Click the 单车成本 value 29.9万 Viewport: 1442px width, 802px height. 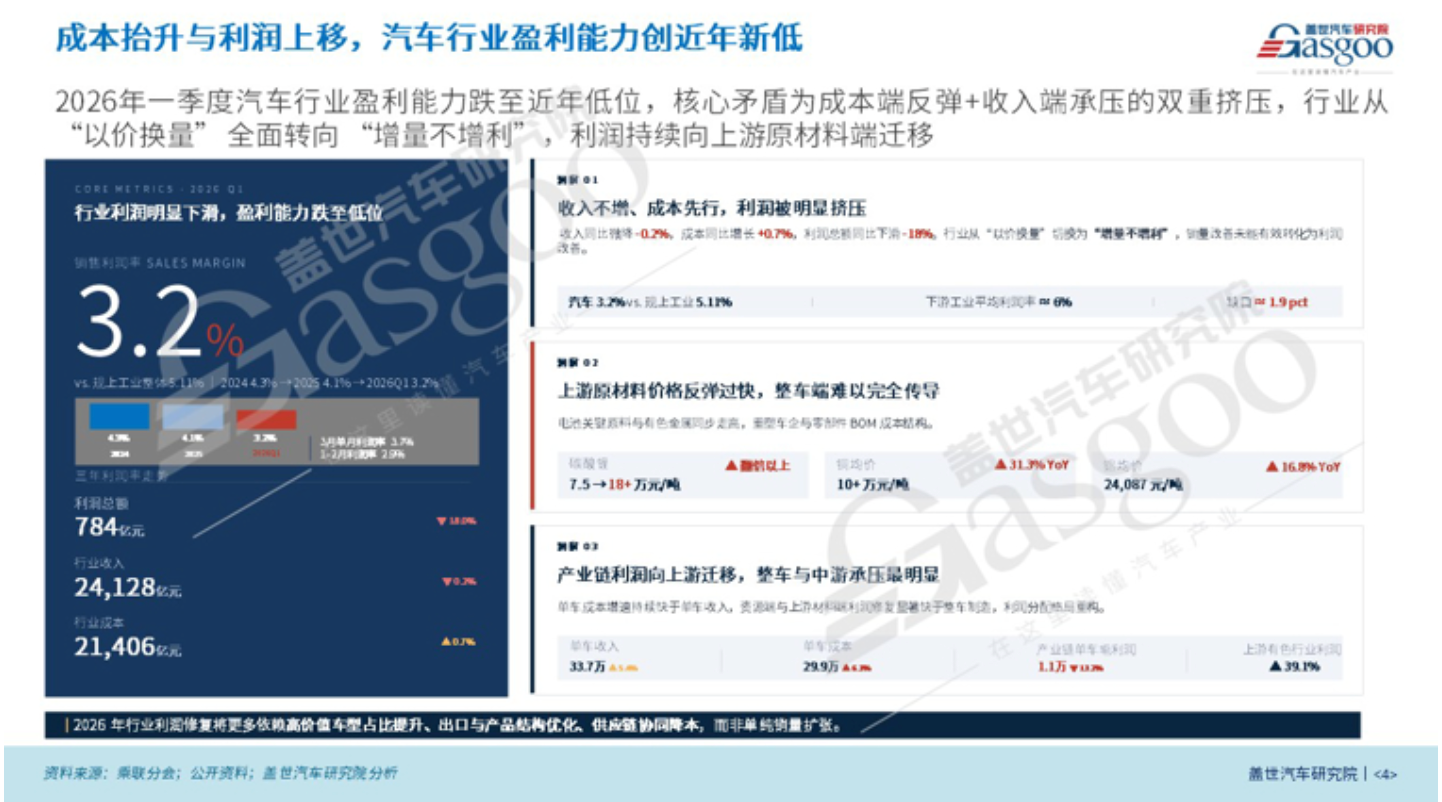[x=820, y=666]
